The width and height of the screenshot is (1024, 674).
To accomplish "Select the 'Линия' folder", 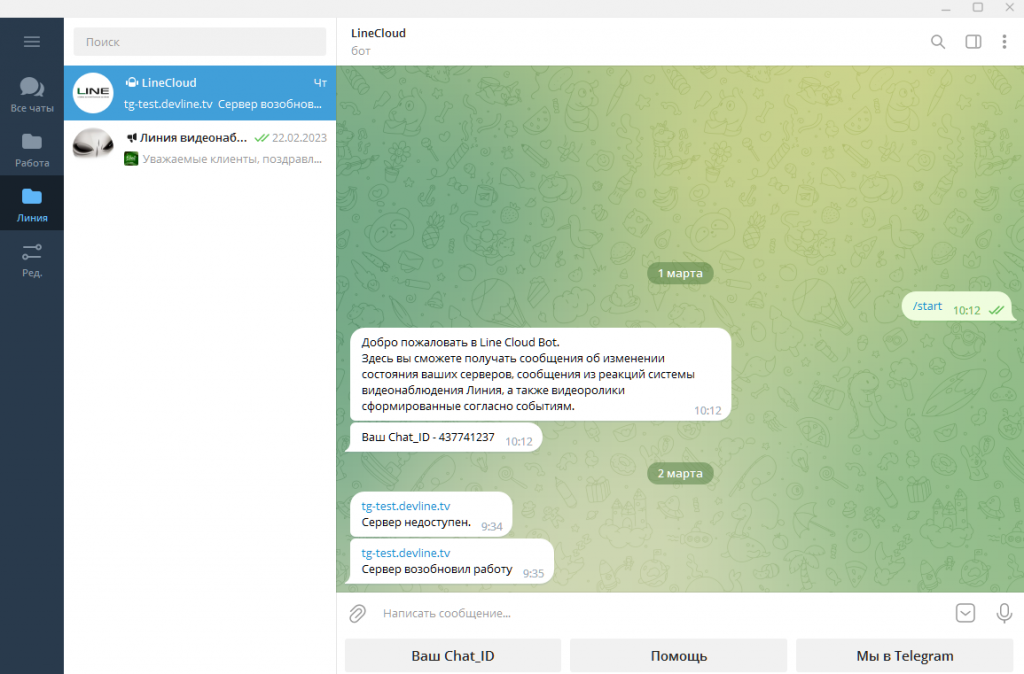I will pyautogui.click(x=31, y=204).
